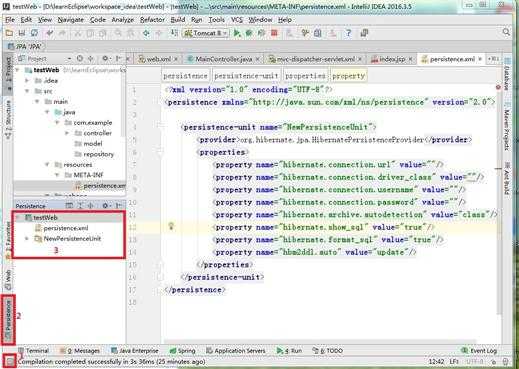Click the Project Structure toolbar icon
This screenshot has width=519, height=369.
point(318,33)
